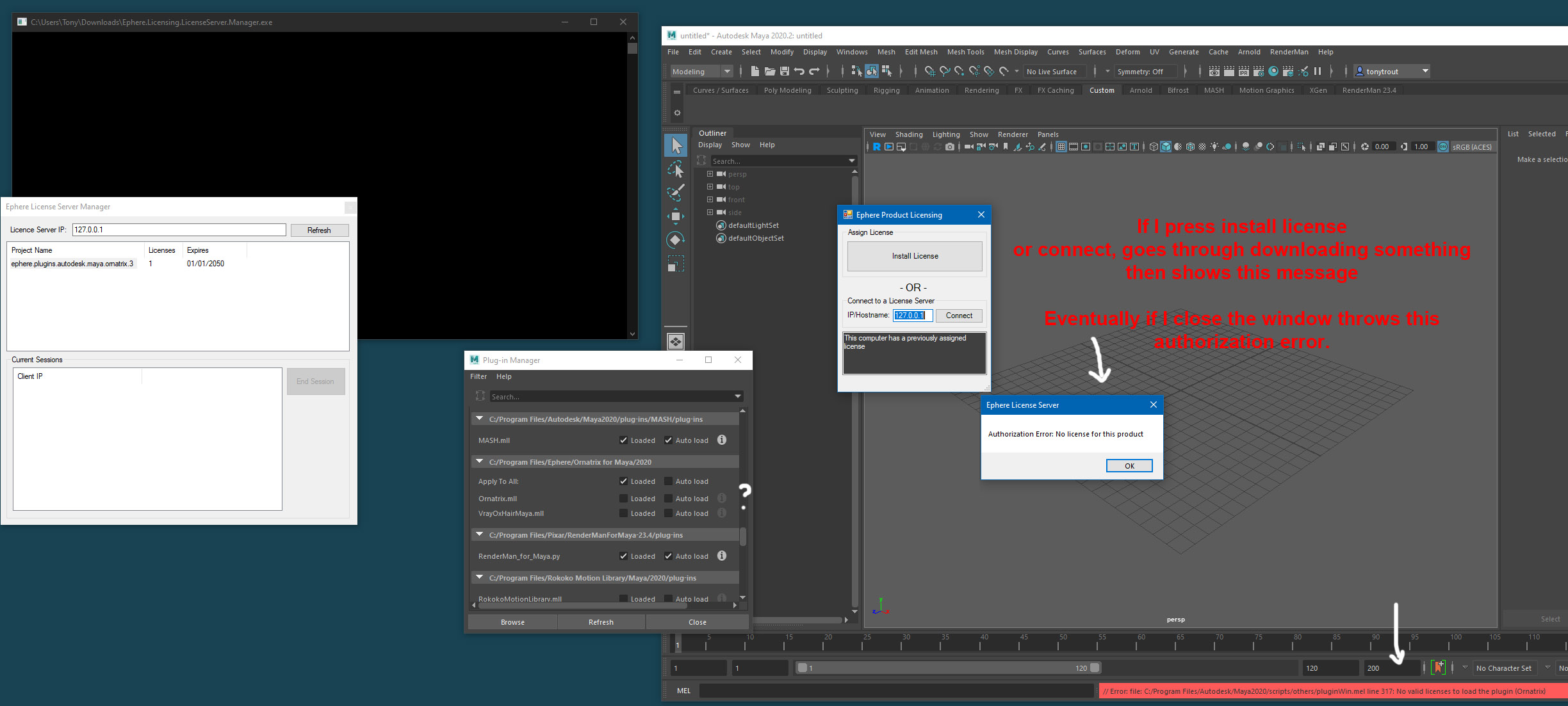Toggle Ornatrix.mll Auto load checkbox

(x=667, y=496)
